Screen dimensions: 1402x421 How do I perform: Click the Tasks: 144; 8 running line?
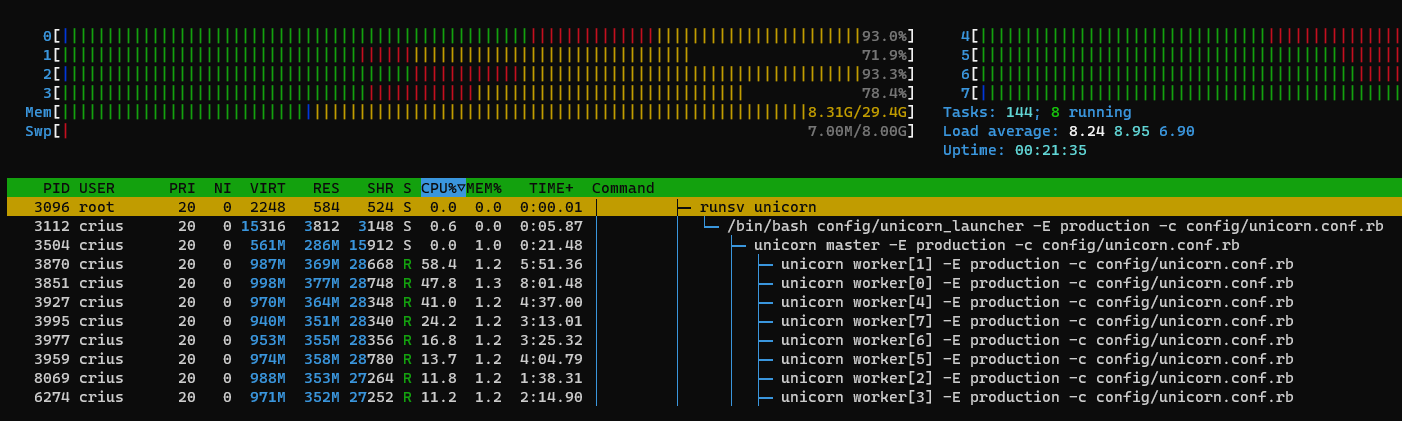pos(1037,112)
